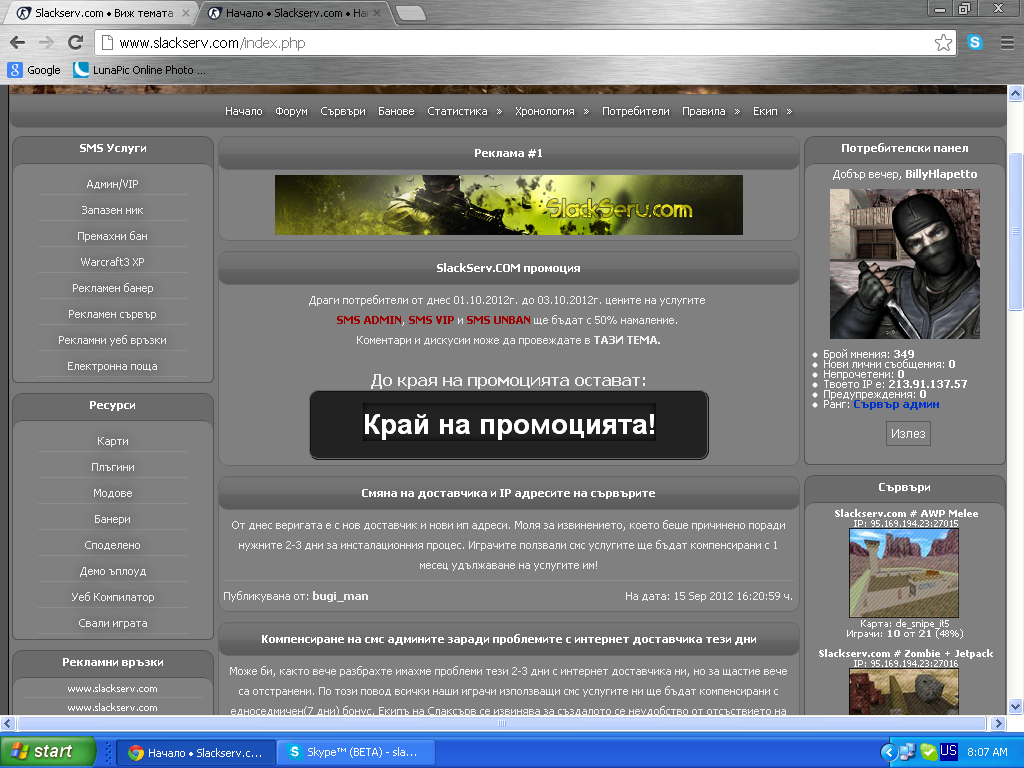Open the SMS ADMIN promotion link

point(369,321)
